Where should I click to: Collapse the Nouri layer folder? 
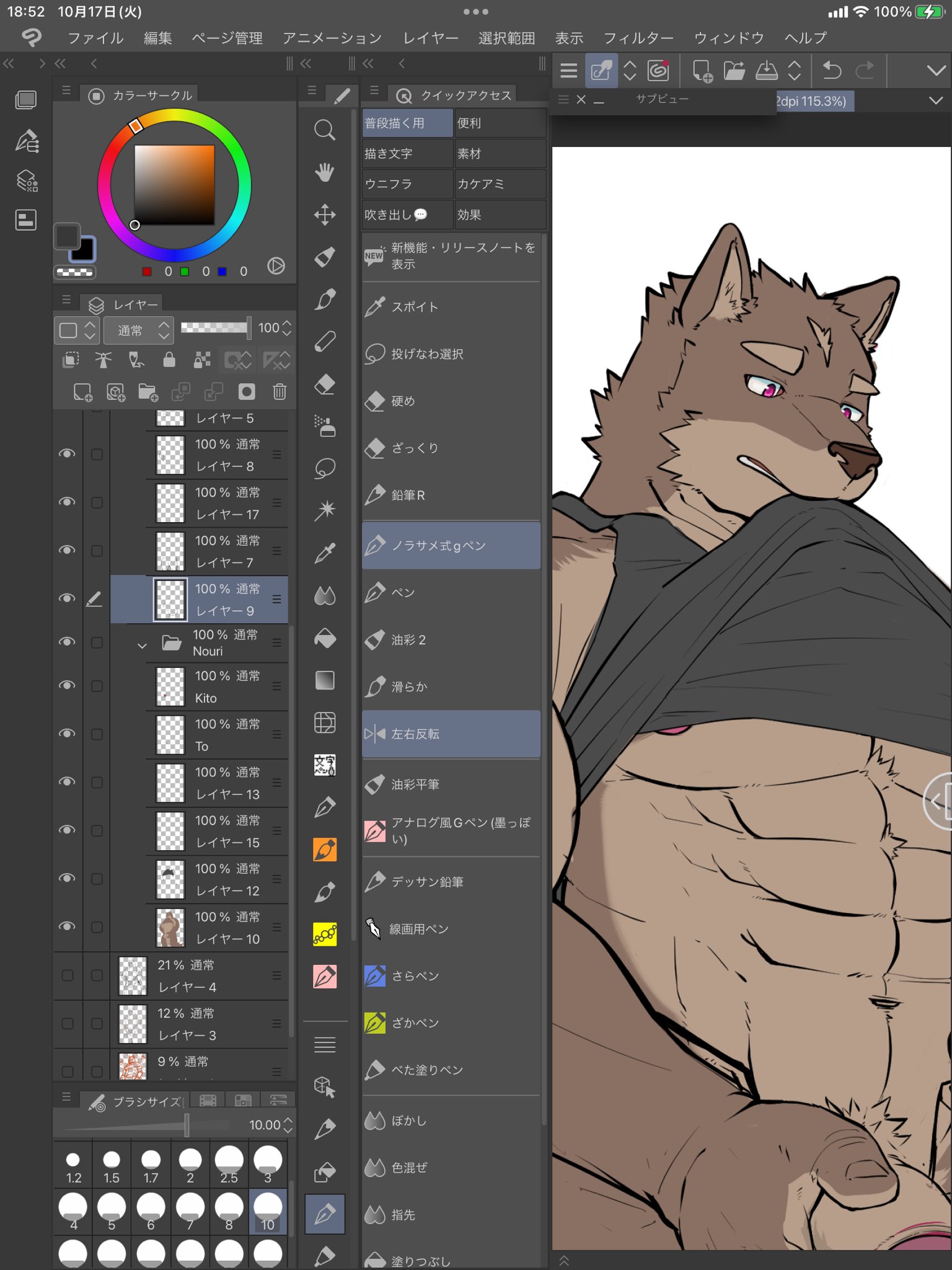tap(142, 645)
